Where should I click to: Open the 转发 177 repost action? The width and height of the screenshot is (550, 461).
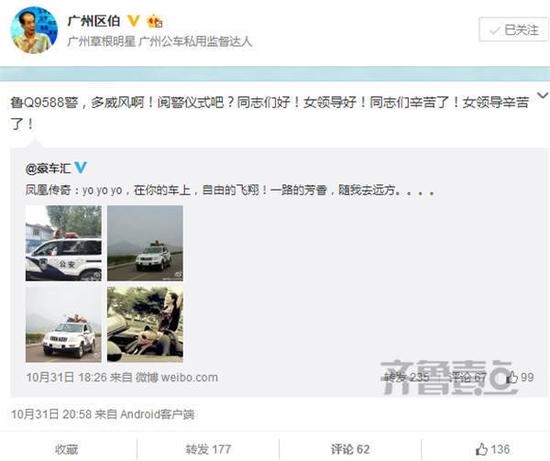pos(208,449)
